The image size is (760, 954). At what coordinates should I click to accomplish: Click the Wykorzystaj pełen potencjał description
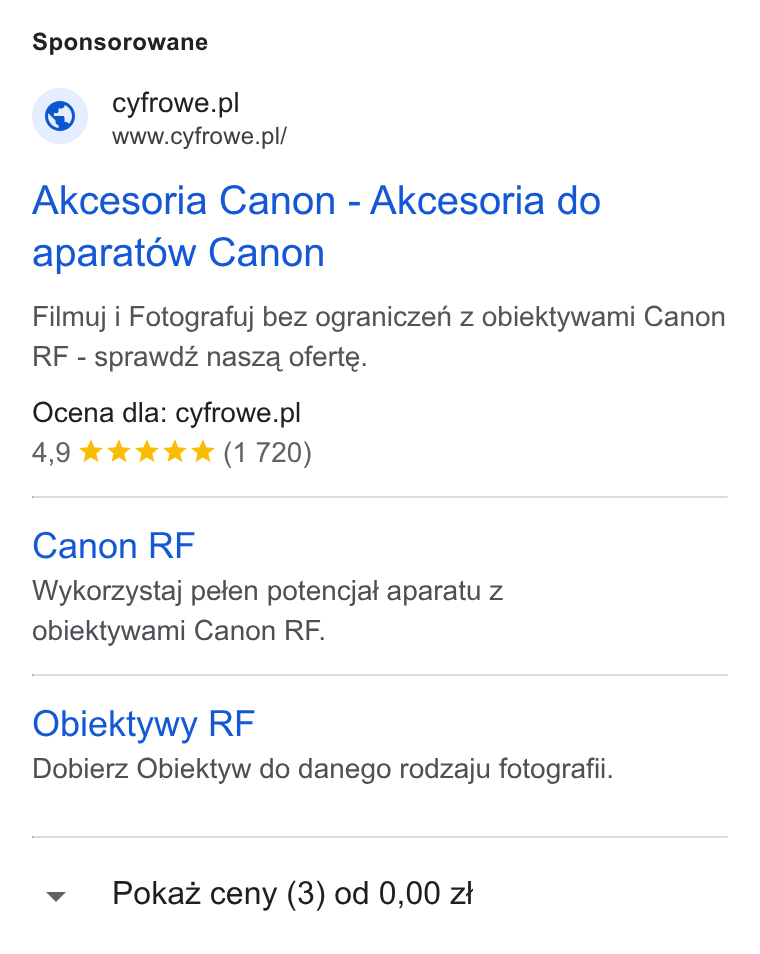[x=268, y=611]
